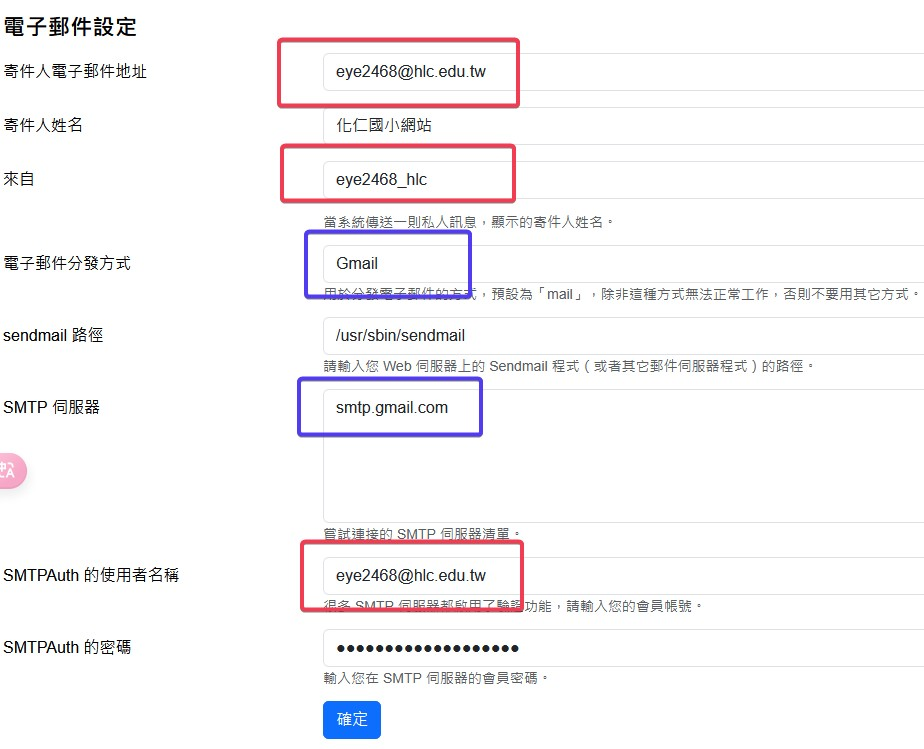Click the SMTPAuth 的使用者名稱 label
924x749 pixels.
point(91,576)
